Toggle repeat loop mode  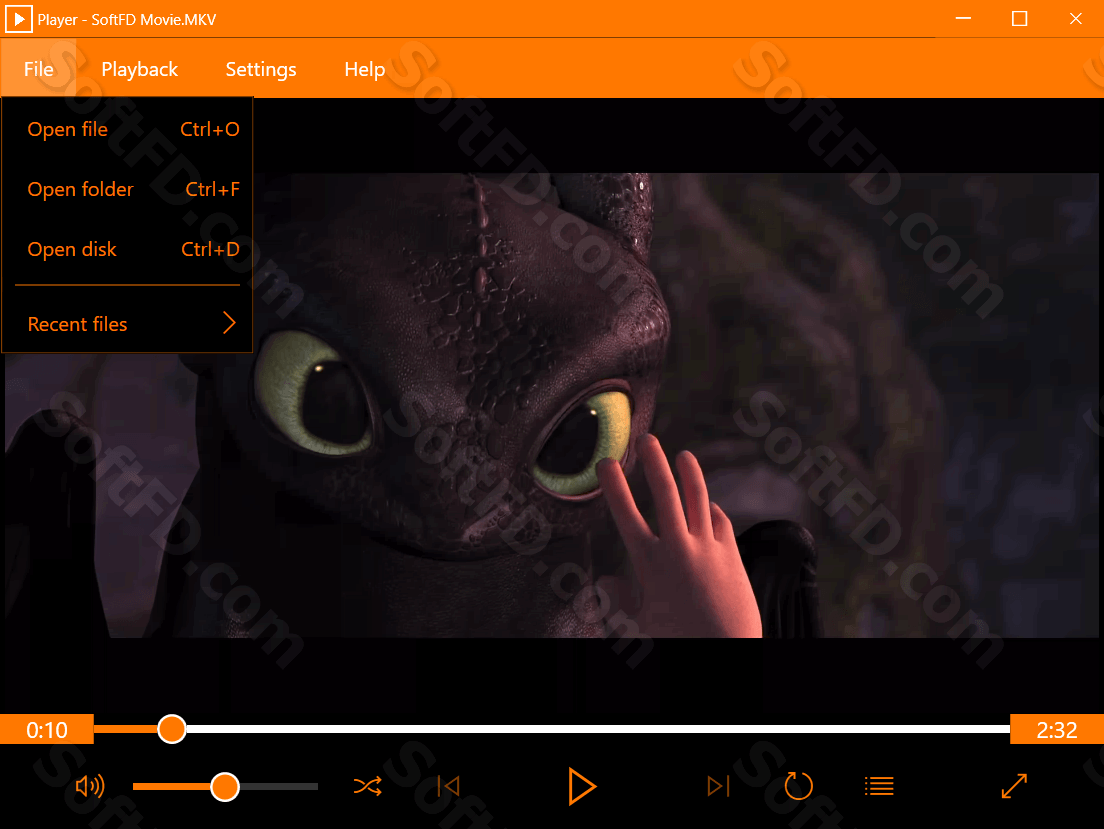click(x=798, y=786)
